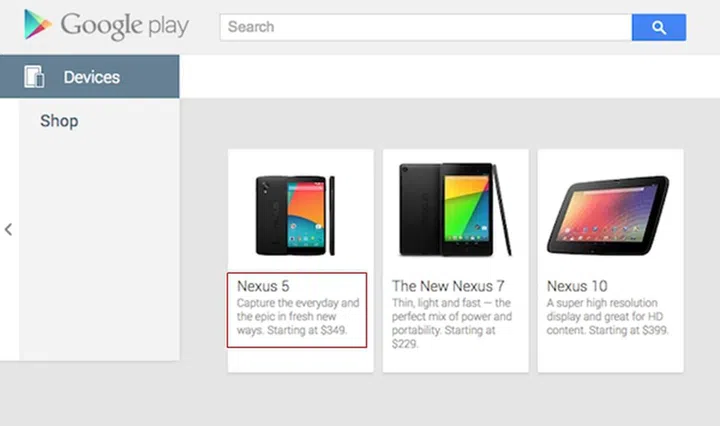
Task: Open the Nexus 10 tablet thumbnail
Action: coord(608,215)
